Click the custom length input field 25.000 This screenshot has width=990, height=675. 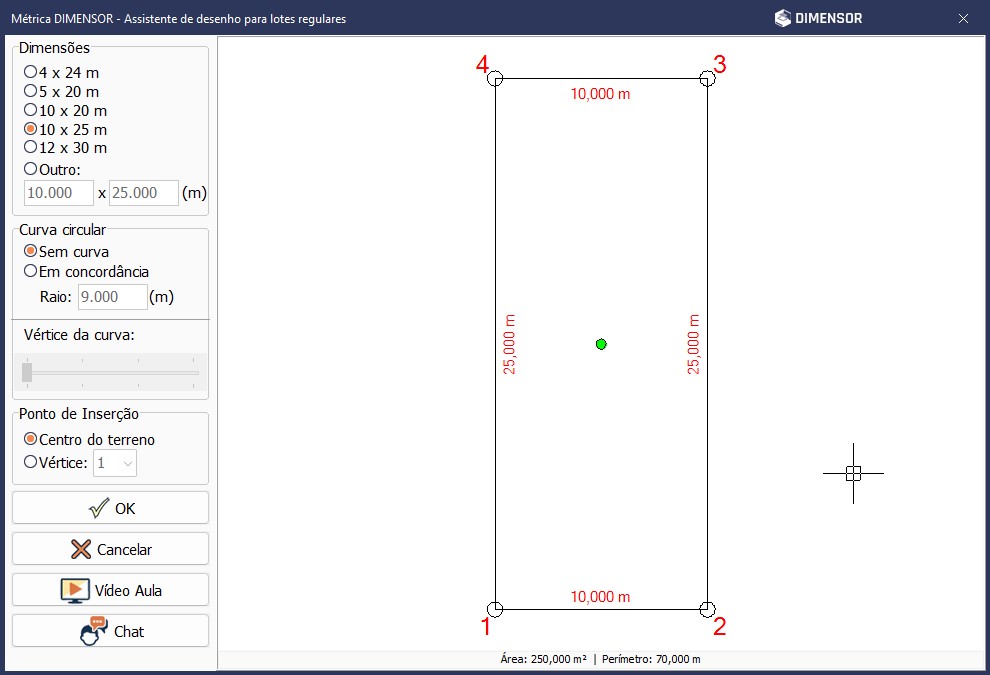143,193
